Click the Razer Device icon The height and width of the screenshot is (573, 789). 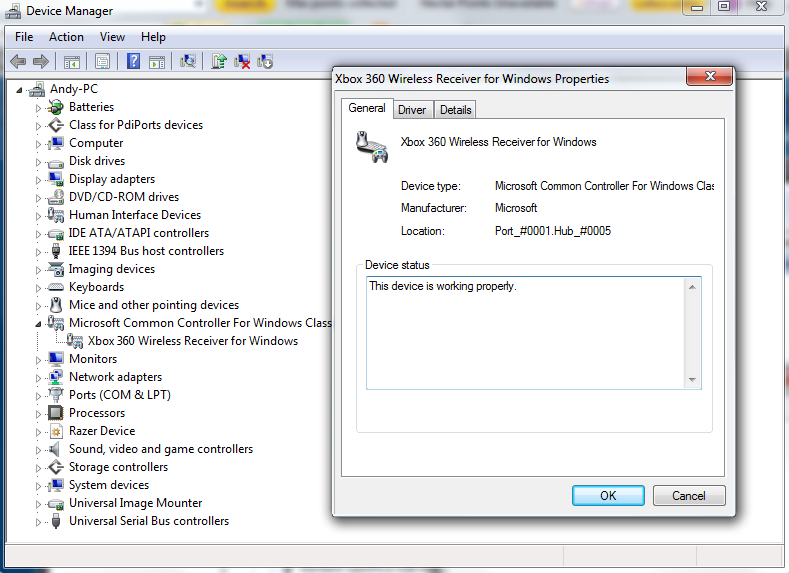(x=56, y=431)
